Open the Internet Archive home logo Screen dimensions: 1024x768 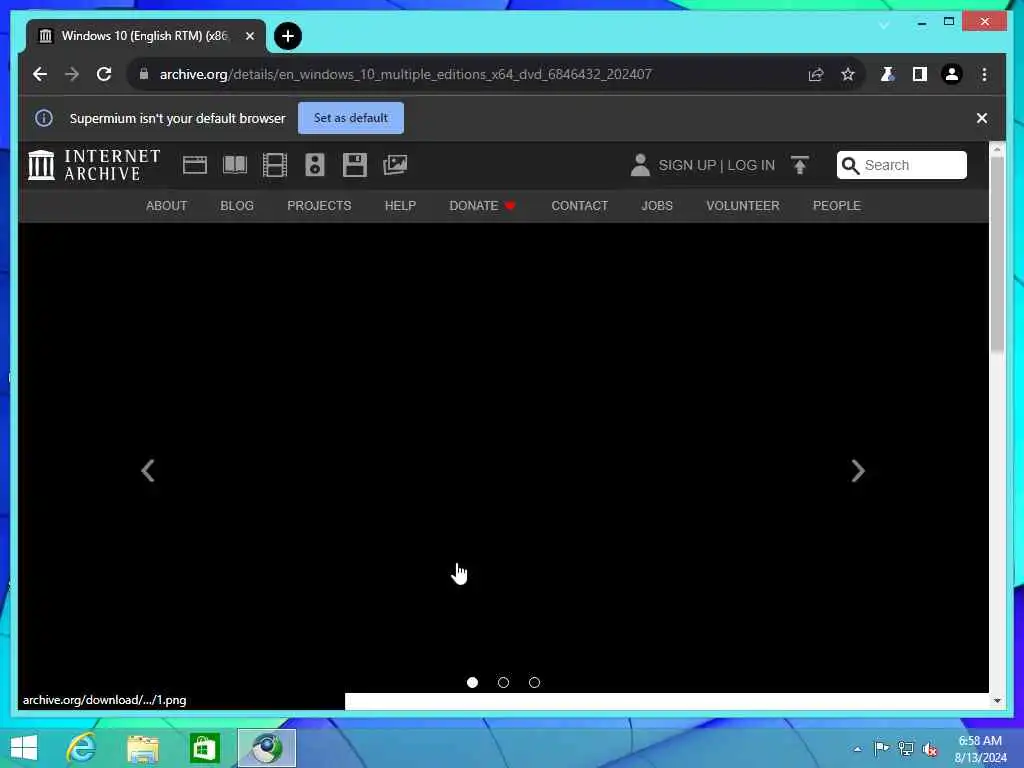tap(94, 165)
